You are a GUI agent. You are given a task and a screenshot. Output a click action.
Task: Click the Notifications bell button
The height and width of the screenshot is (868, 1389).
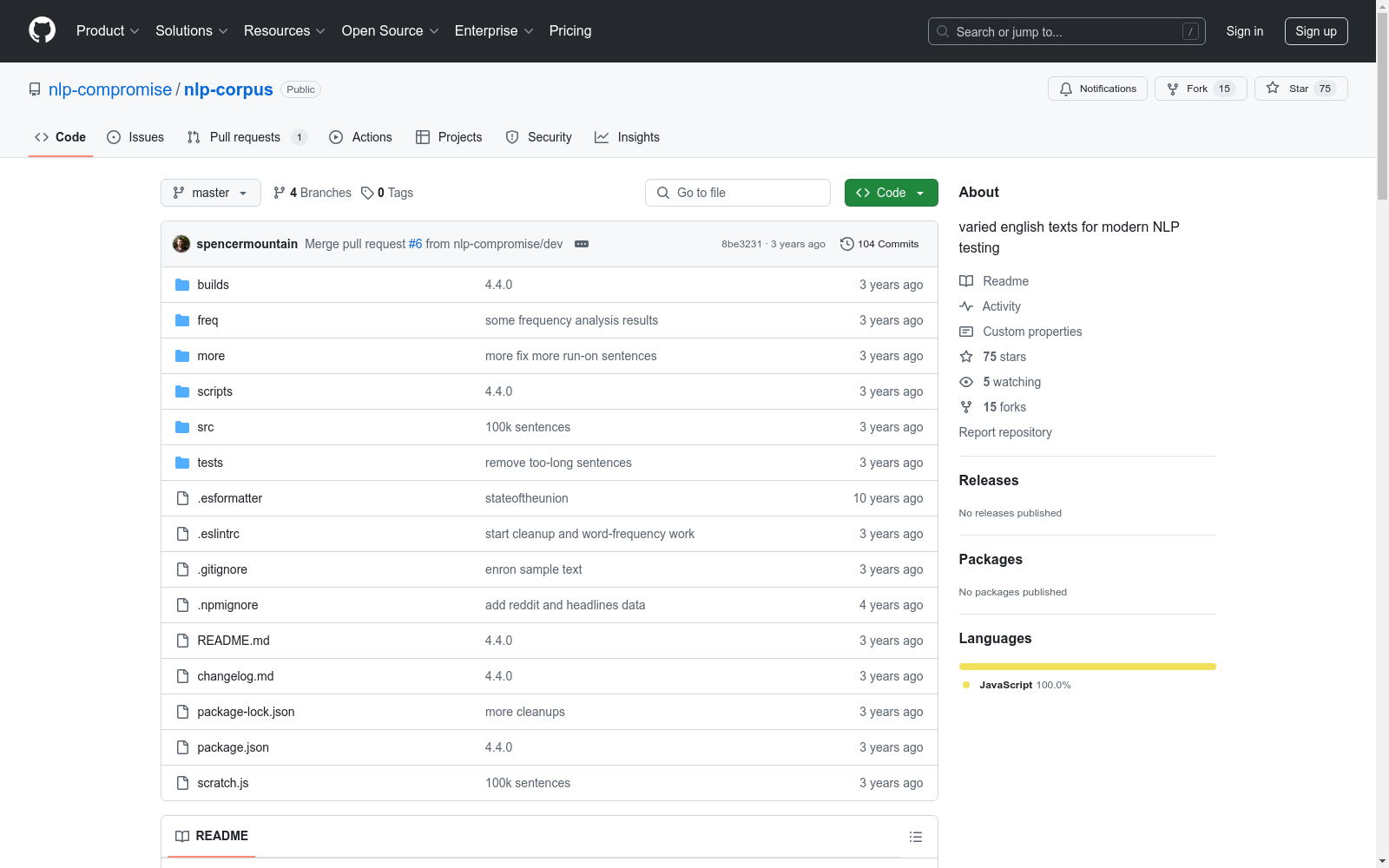coord(1097,89)
